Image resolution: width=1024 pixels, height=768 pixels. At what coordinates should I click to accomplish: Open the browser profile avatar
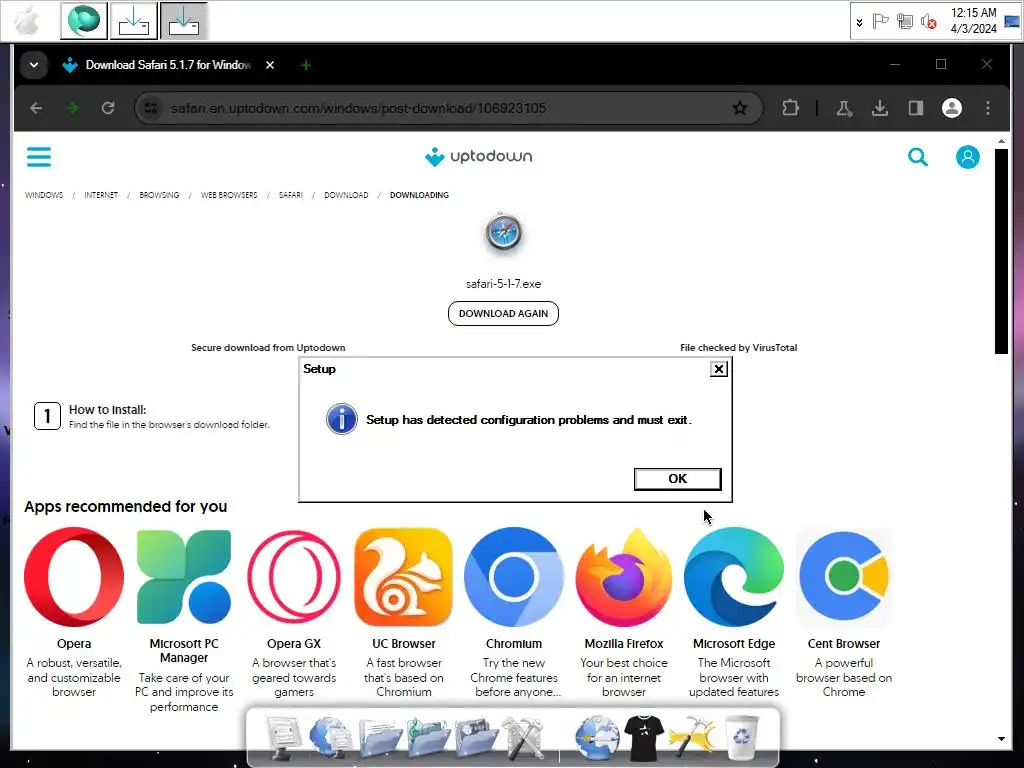tap(952, 108)
